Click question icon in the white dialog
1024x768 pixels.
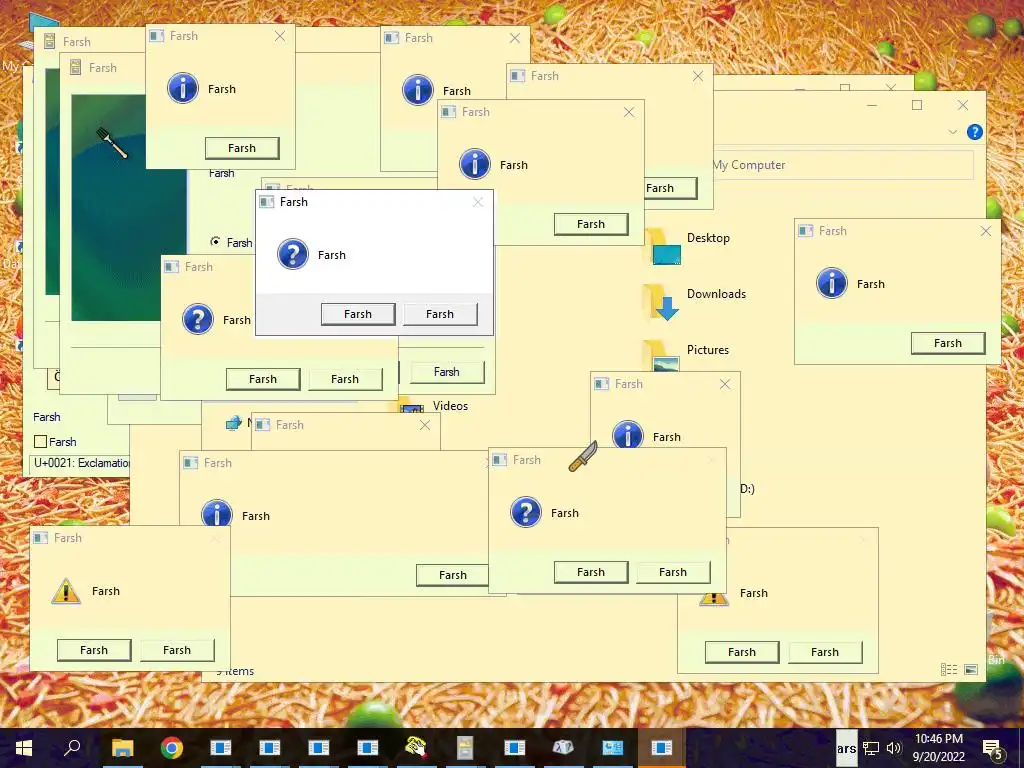click(x=293, y=254)
